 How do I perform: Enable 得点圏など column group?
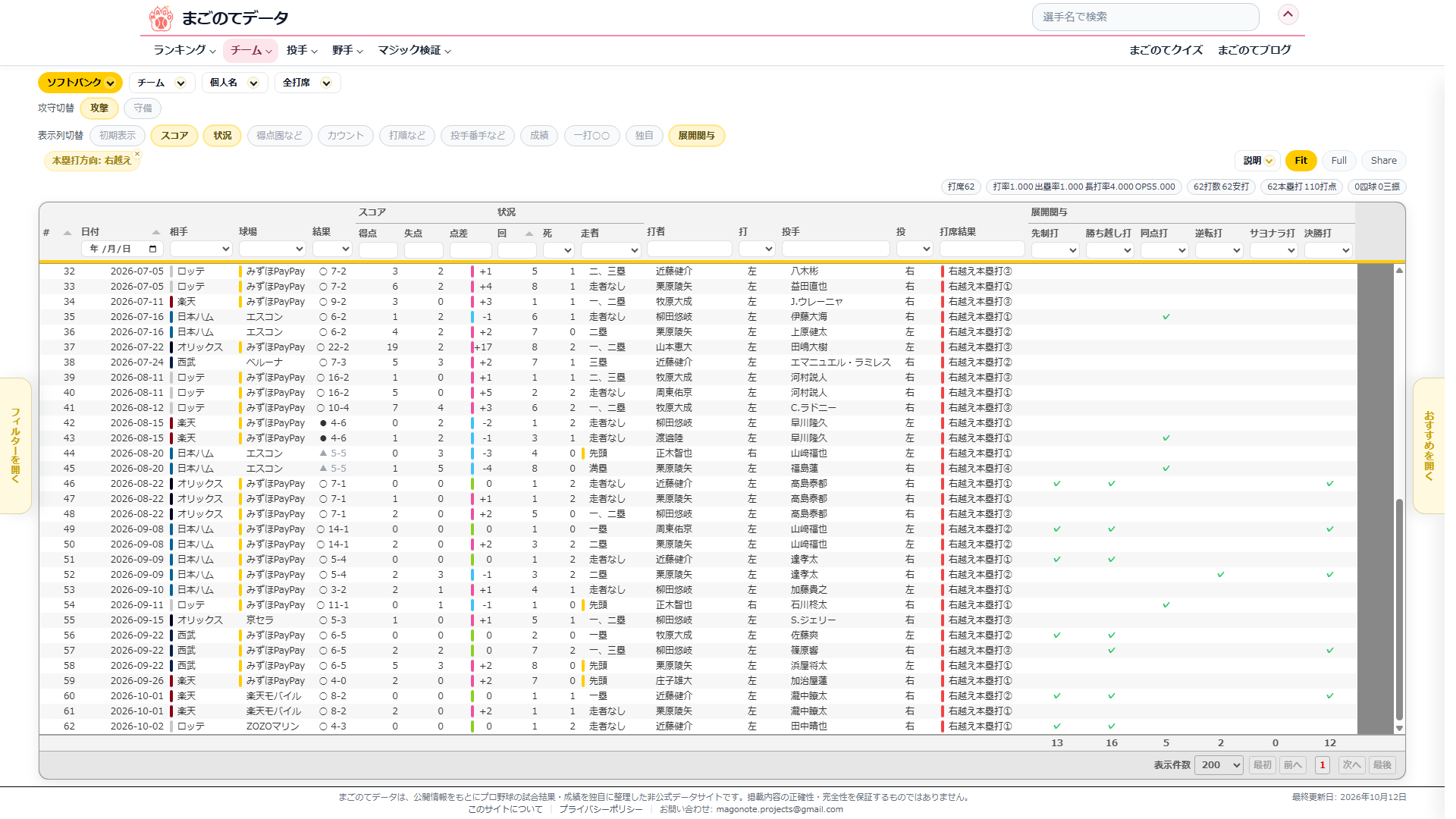[x=279, y=136]
